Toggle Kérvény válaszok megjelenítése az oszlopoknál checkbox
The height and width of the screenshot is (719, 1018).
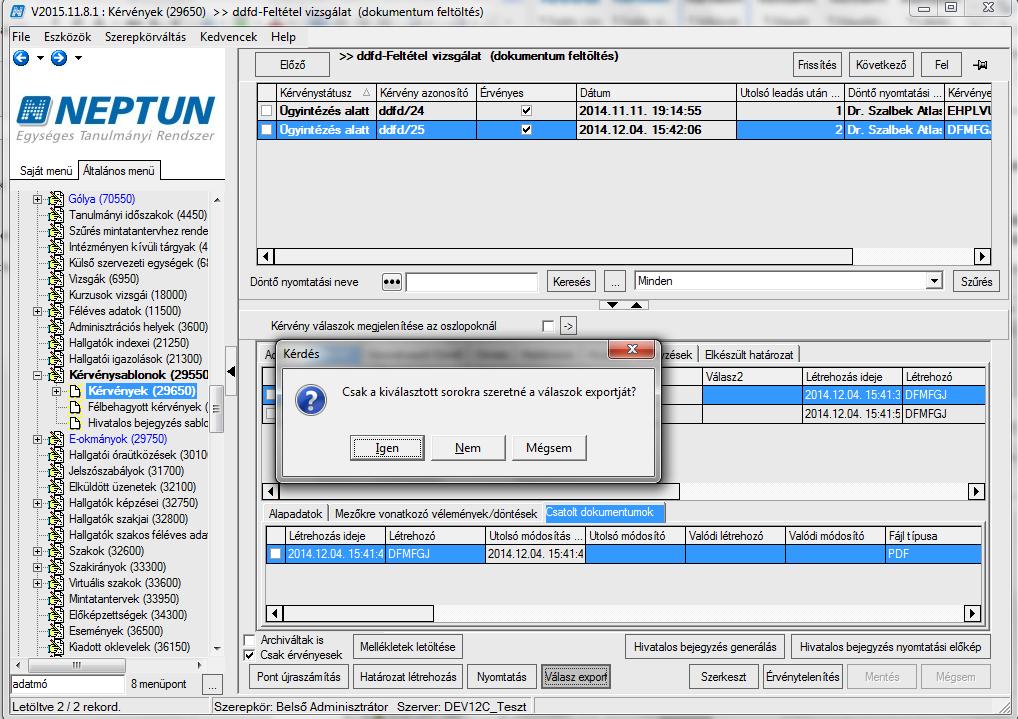click(x=548, y=326)
